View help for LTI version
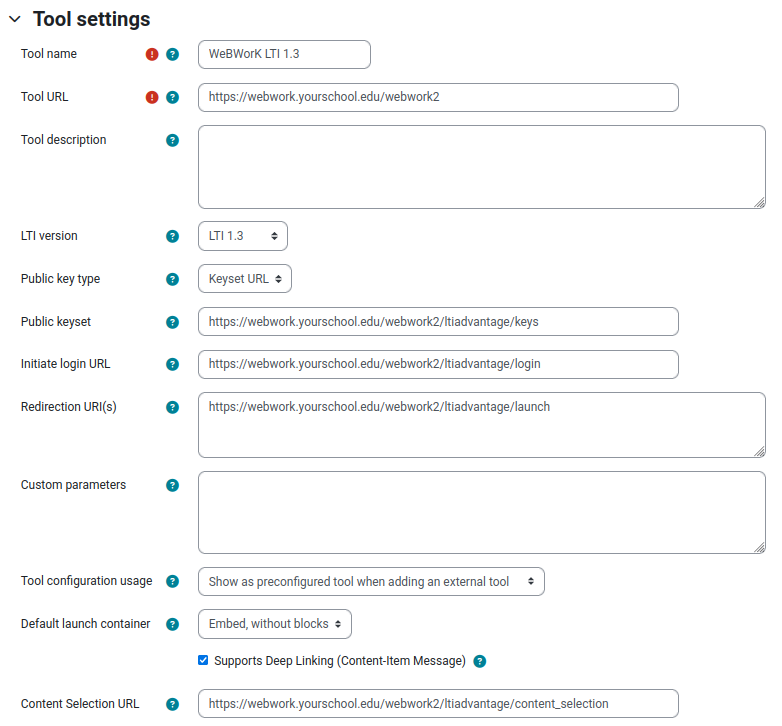The image size is (782, 726). pyautogui.click(x=173, y=236)
